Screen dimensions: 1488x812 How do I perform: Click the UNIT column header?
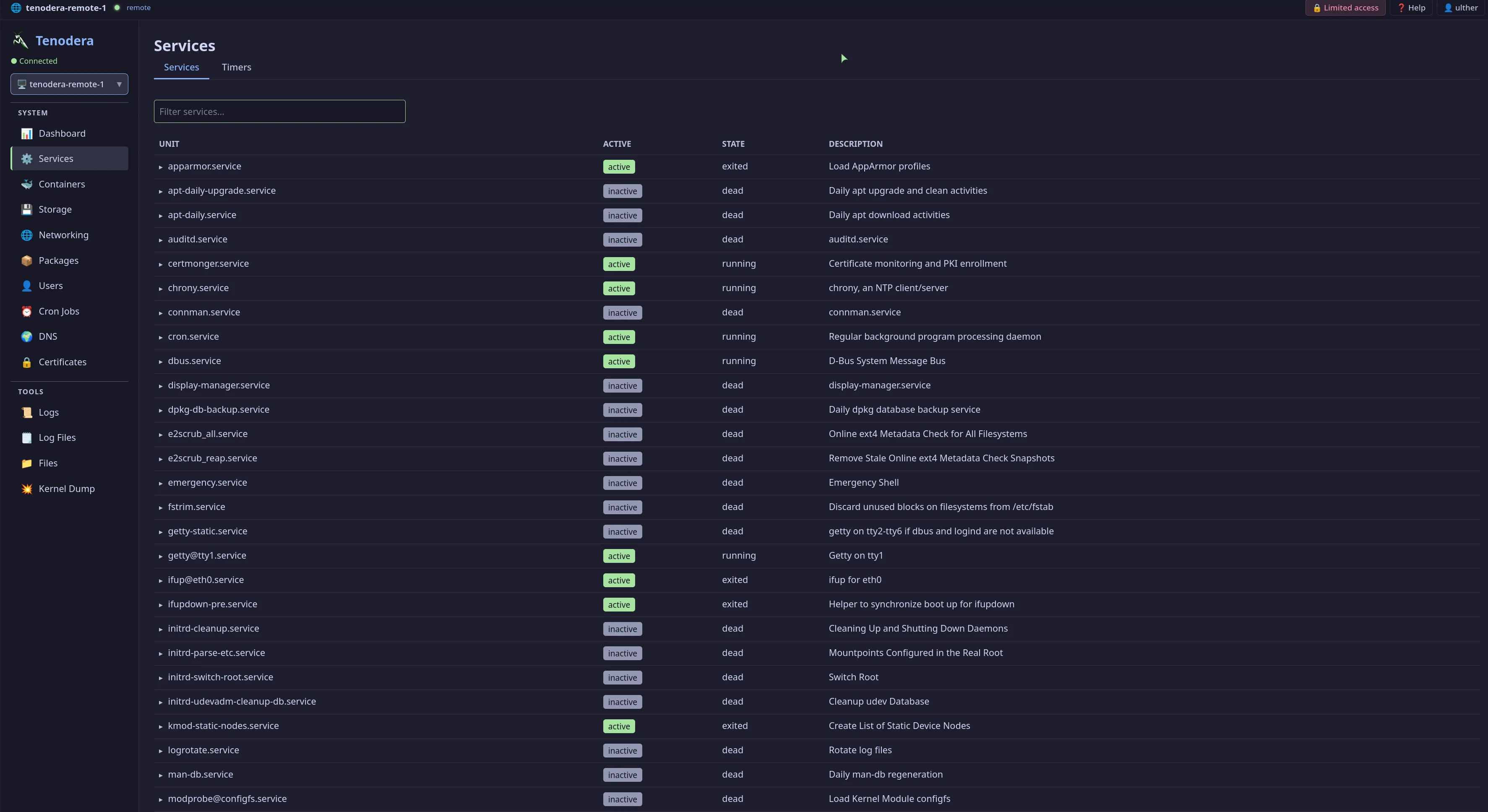pyautogui.click(x=169, y=144)
